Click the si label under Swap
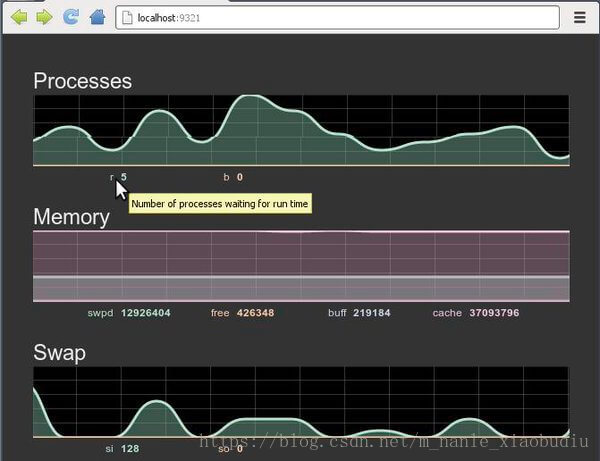 coord(109,448)
